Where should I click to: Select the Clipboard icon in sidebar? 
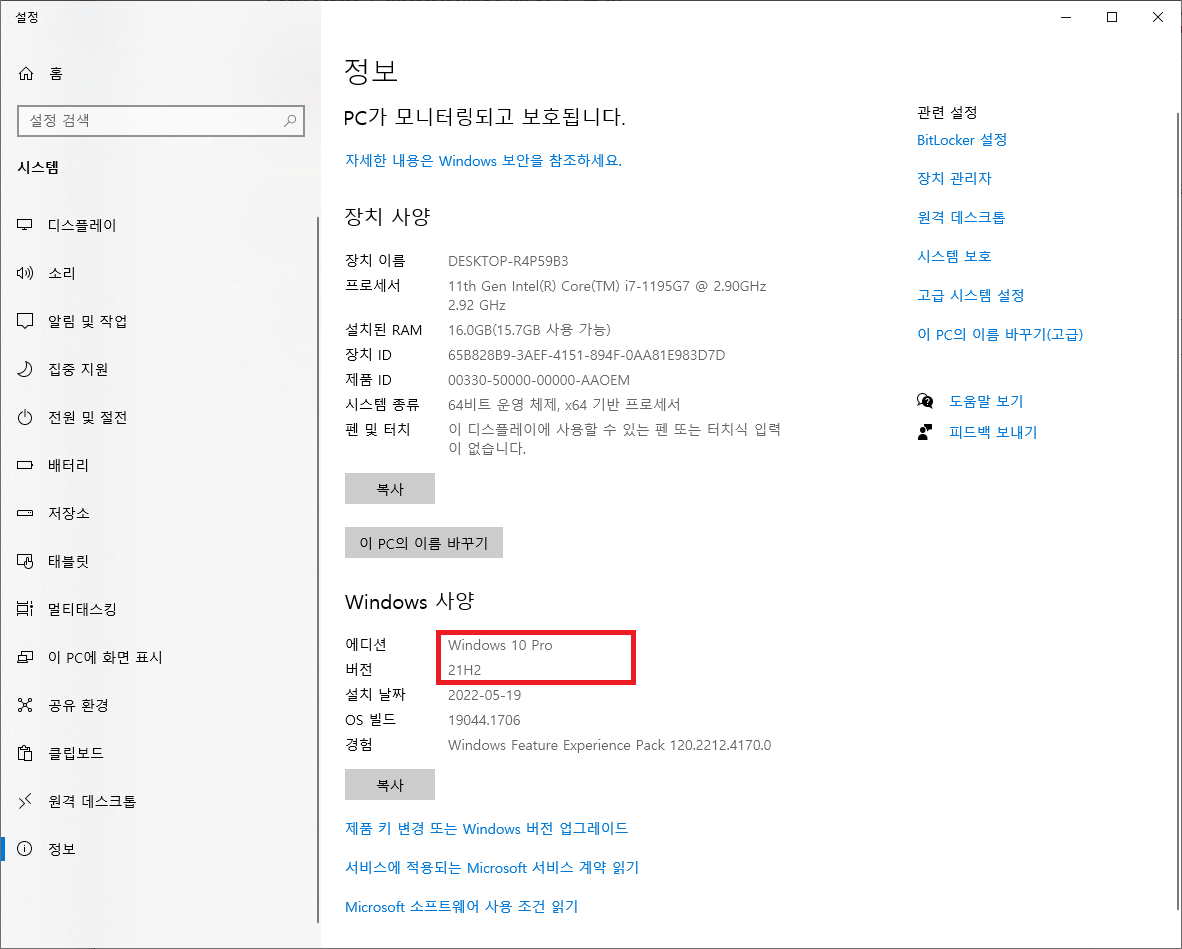coord(26,753)
